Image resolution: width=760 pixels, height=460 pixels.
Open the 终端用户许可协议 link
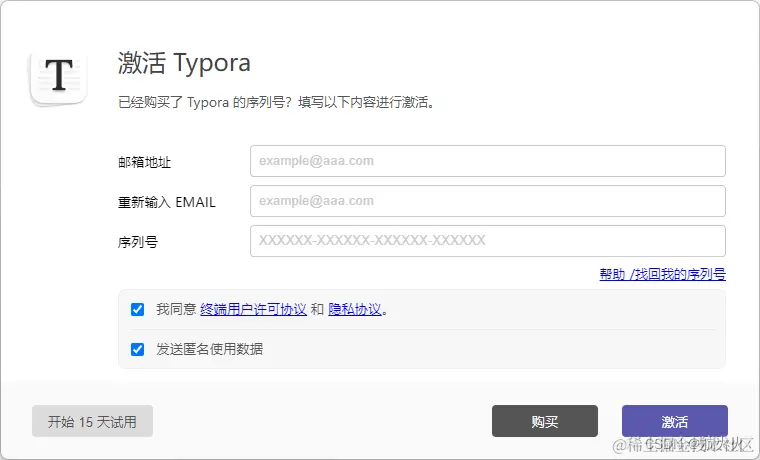pyautogui.click(x=253, y=309)
